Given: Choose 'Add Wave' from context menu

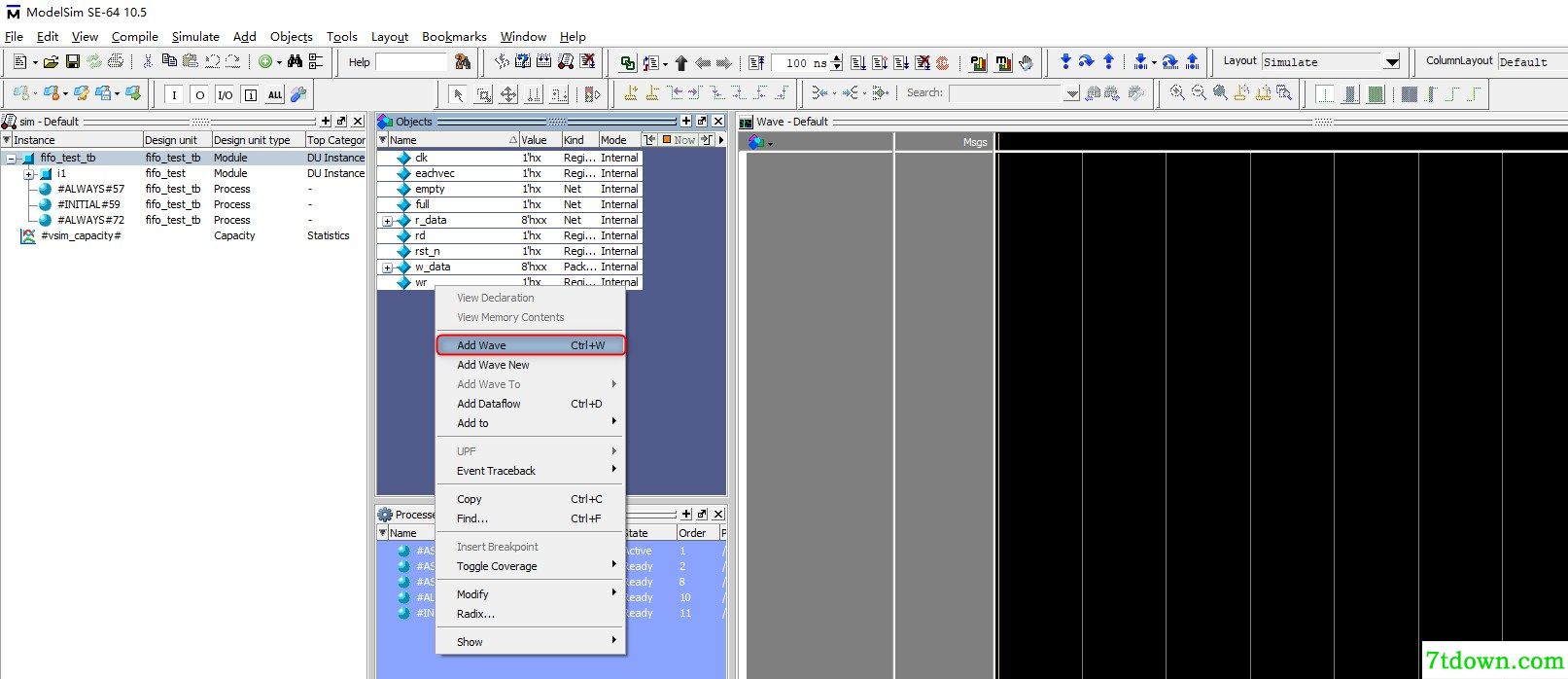Looking at the screenshot, I should pos(531,345).
